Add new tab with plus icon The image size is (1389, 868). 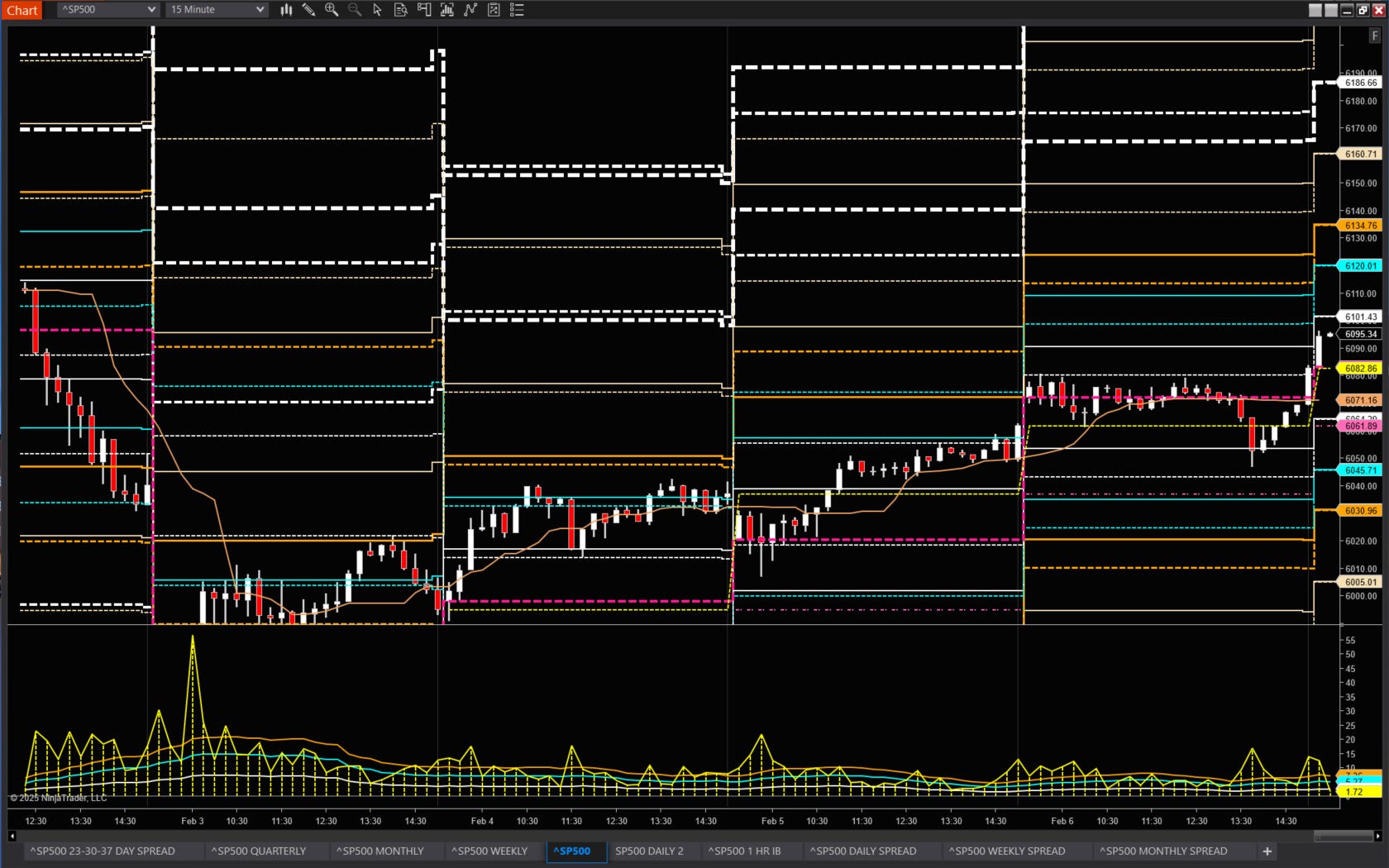click(x=1267, y=851)
